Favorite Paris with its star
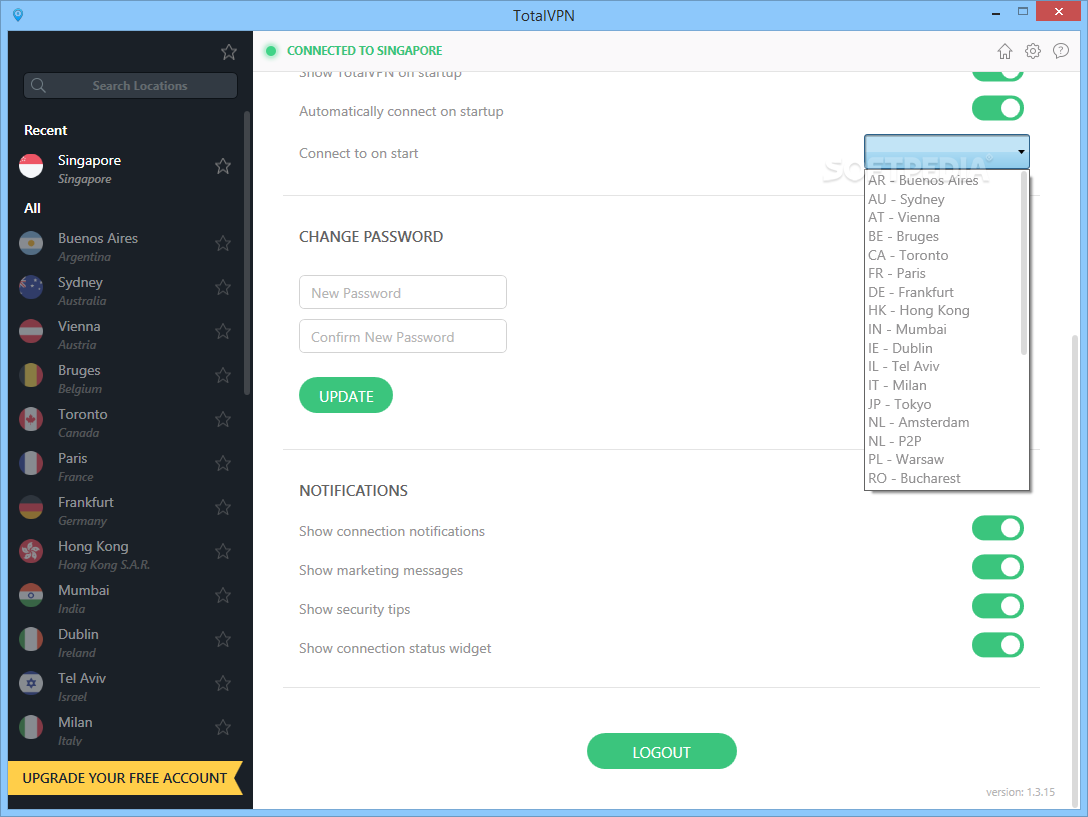Viewport: 1088px width, 817px height. pyautogui.click(x=223, y=463)
